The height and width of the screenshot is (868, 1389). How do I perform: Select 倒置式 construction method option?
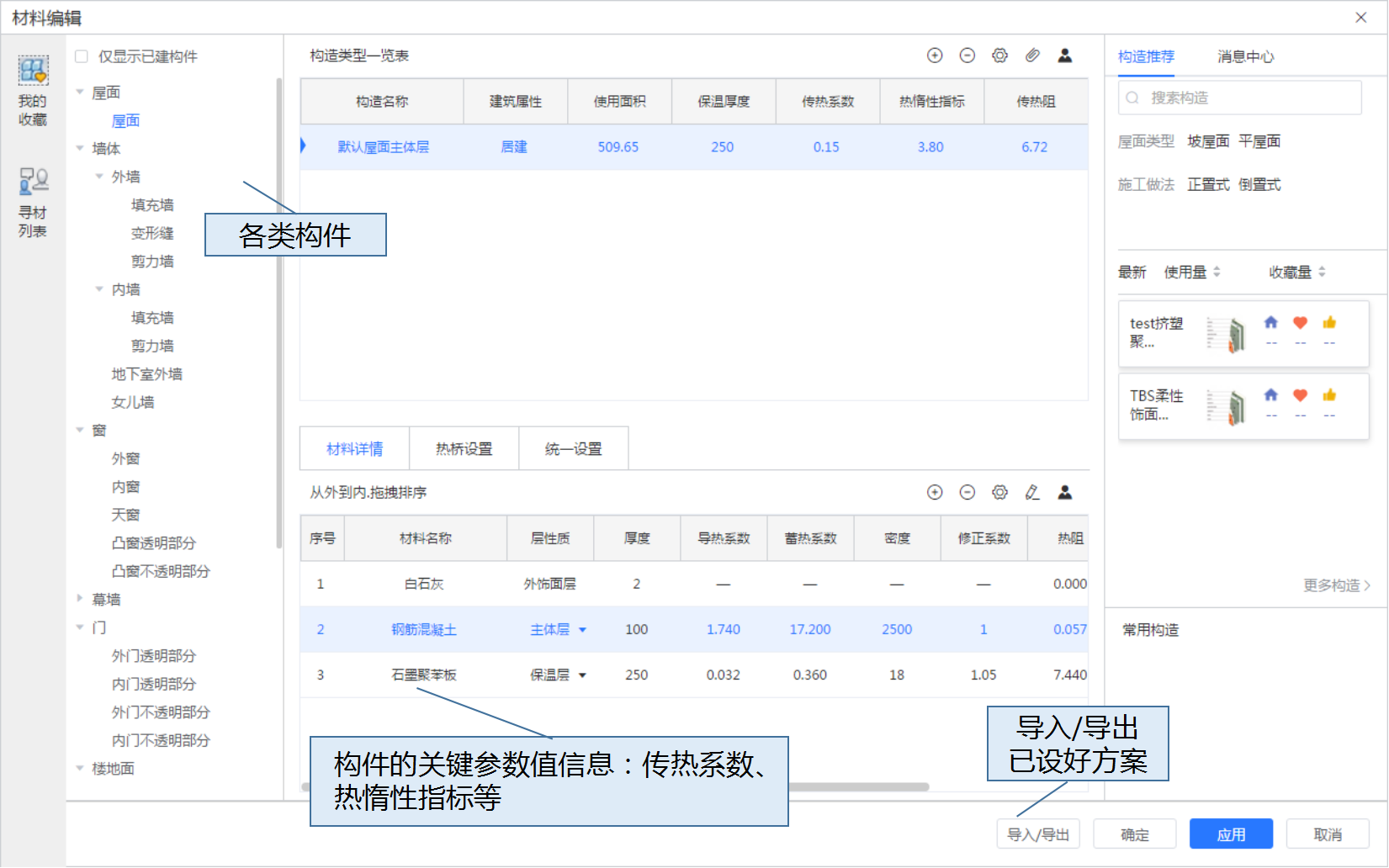coord(1259,185)
